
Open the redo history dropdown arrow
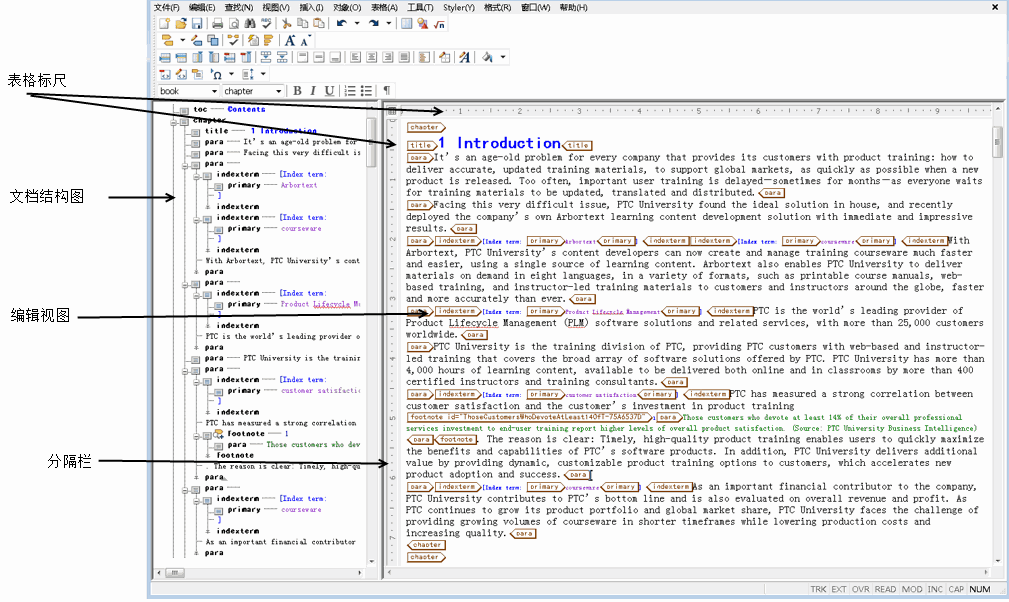pyautogui.click(x=389, y=24)
